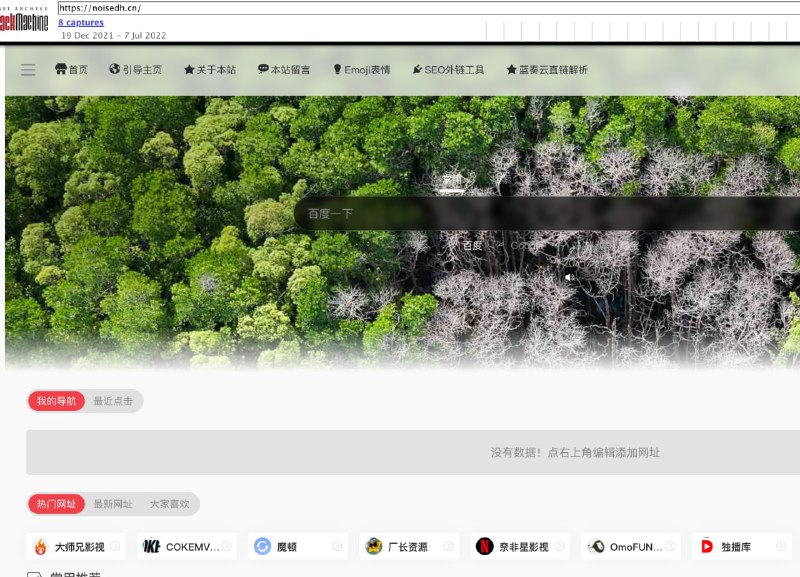
Task: Open the COKEMV site card
Action: (x=187, y=546)
